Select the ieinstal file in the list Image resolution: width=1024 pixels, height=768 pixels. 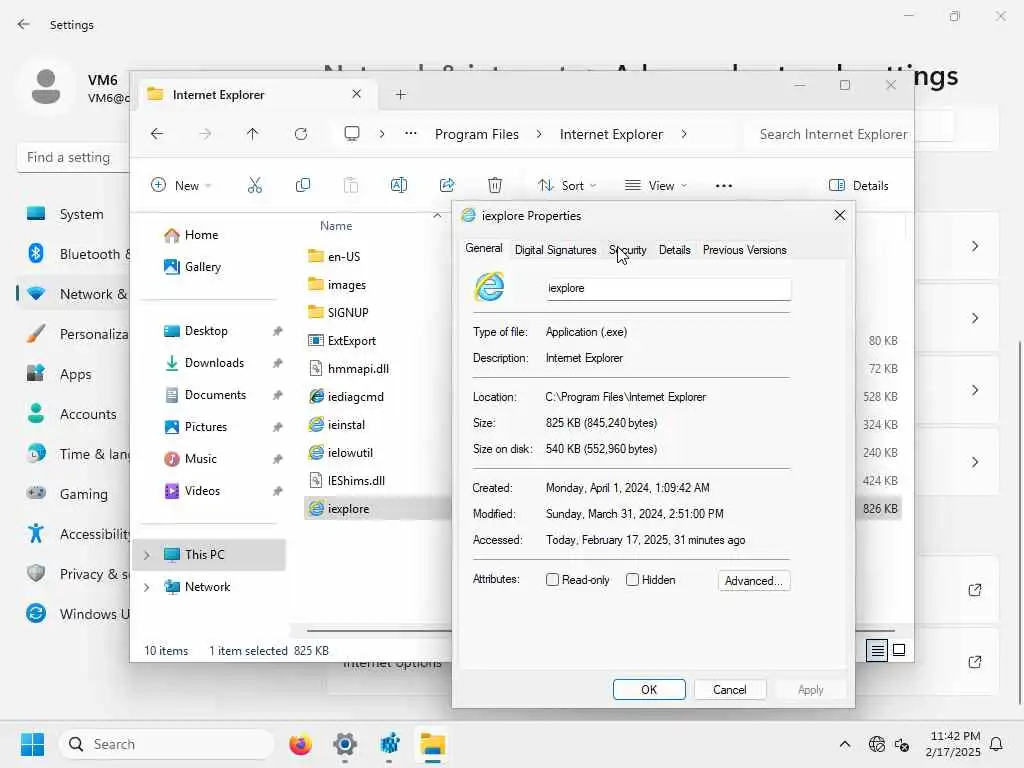[x=346, y=424]
